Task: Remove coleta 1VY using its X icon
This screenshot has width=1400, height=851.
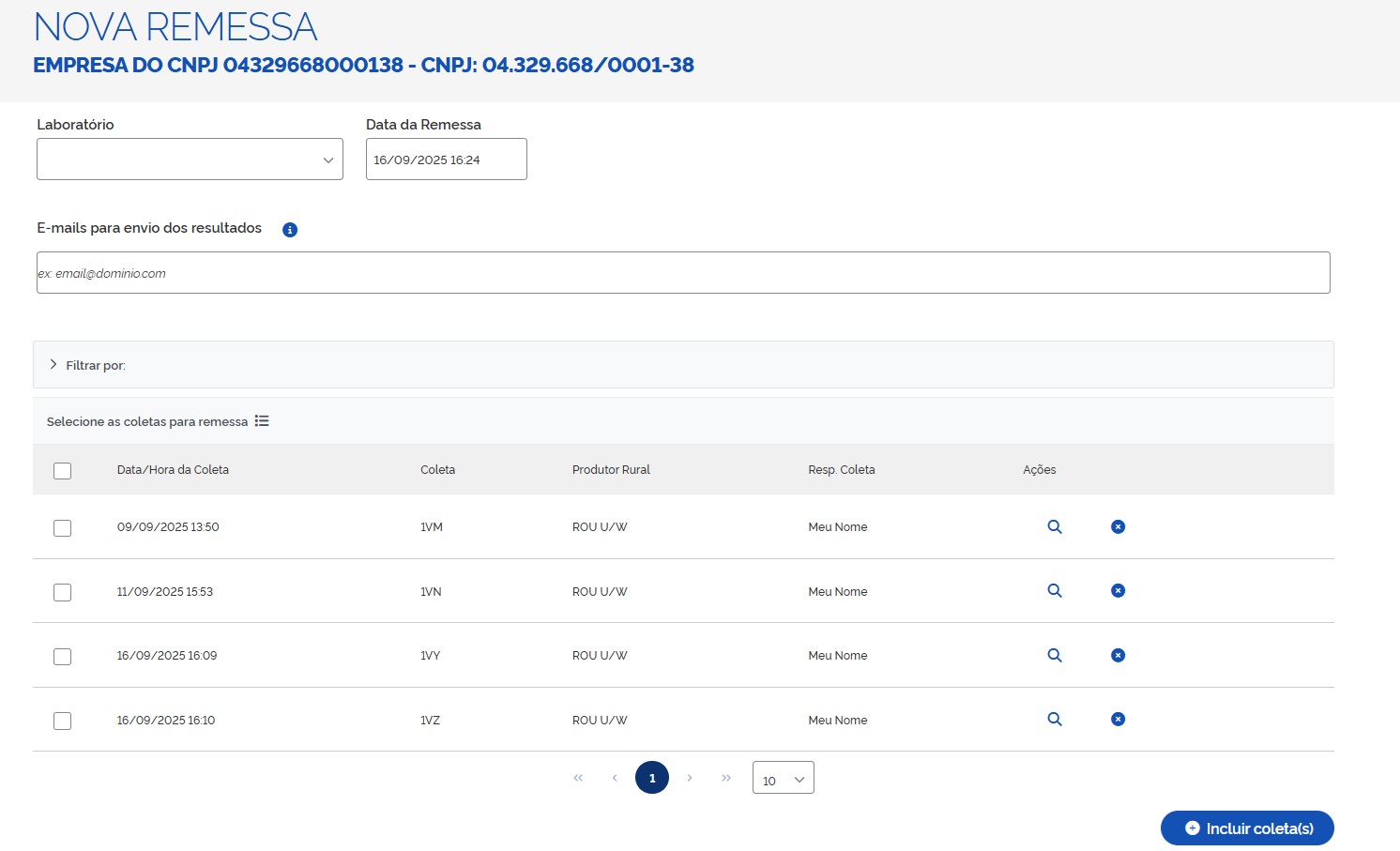Action: click(1118, 655)
